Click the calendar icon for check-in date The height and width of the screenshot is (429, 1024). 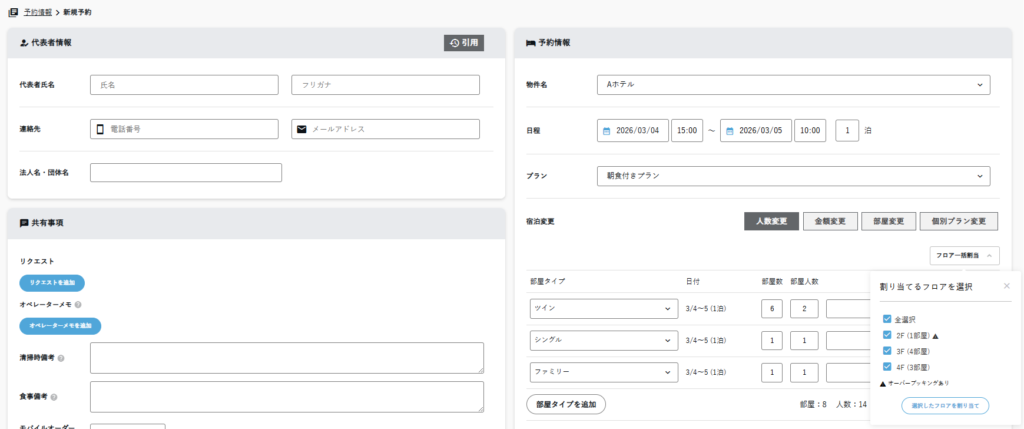click(x=608, y=130)
